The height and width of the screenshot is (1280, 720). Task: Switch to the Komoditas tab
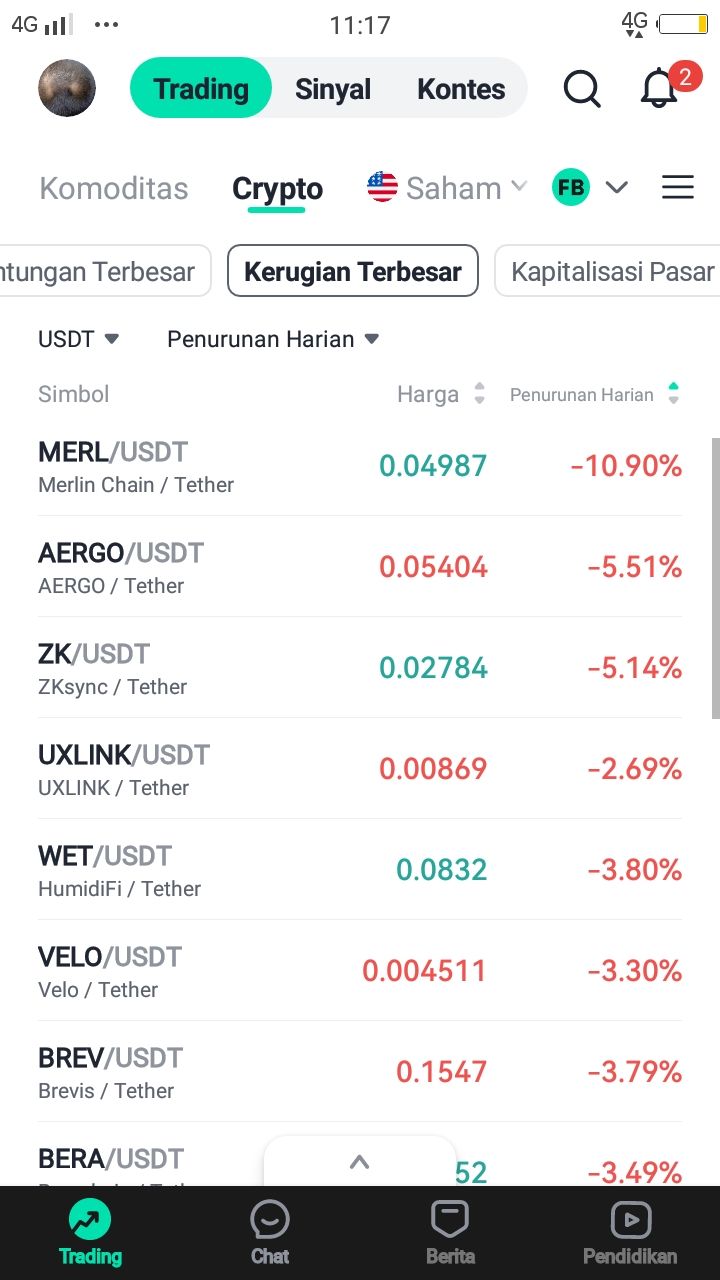tap(114, 188)
